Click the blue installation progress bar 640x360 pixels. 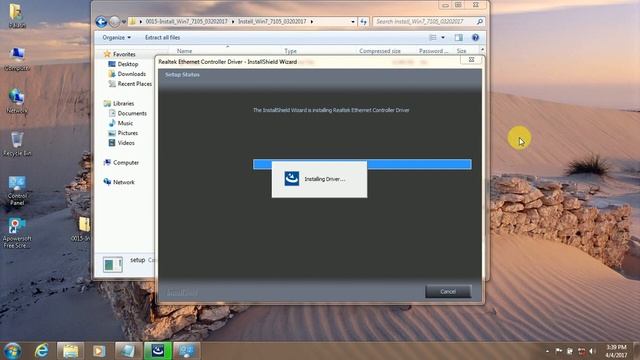[x=362, y=164]
